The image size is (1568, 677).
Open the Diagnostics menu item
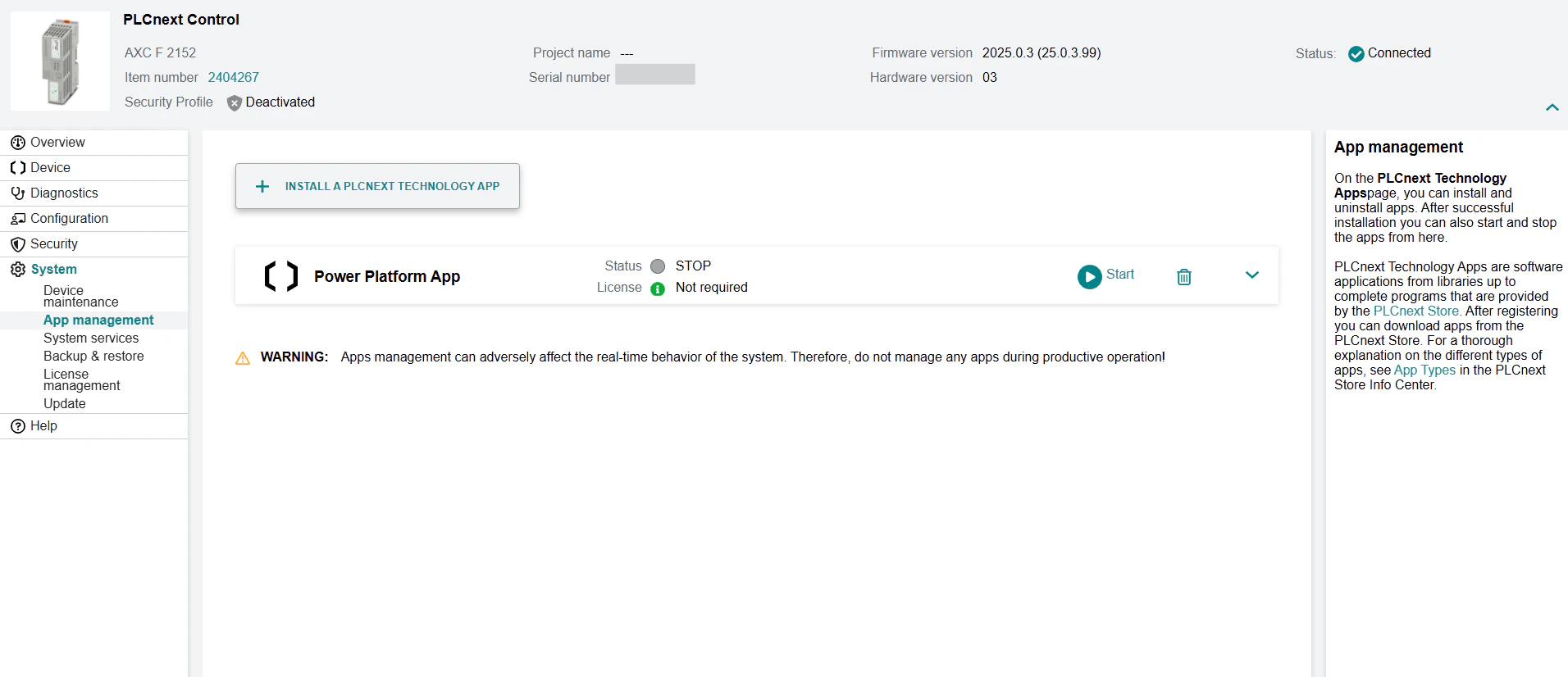94,193
